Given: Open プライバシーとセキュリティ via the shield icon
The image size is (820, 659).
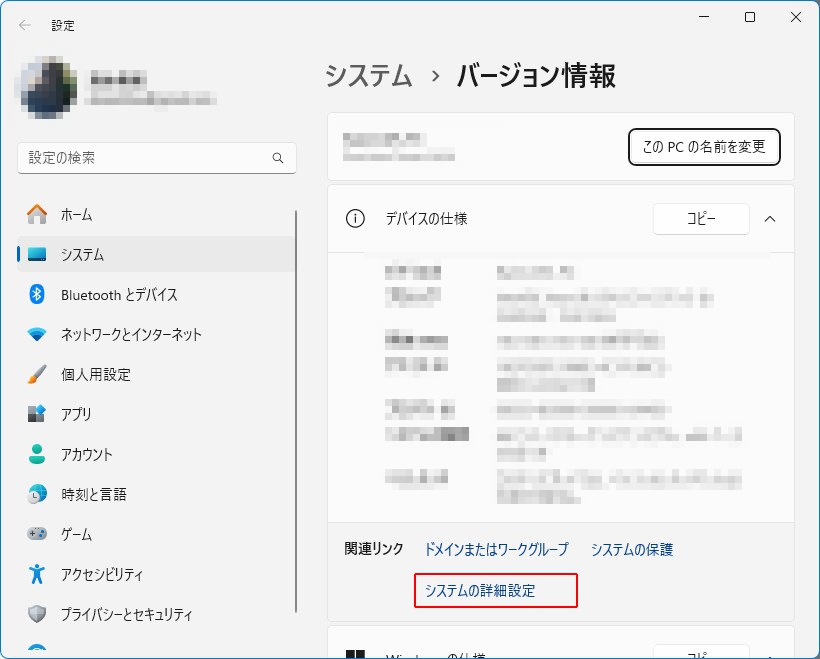Looking at the screenshot, I should [x=37, y=614].
